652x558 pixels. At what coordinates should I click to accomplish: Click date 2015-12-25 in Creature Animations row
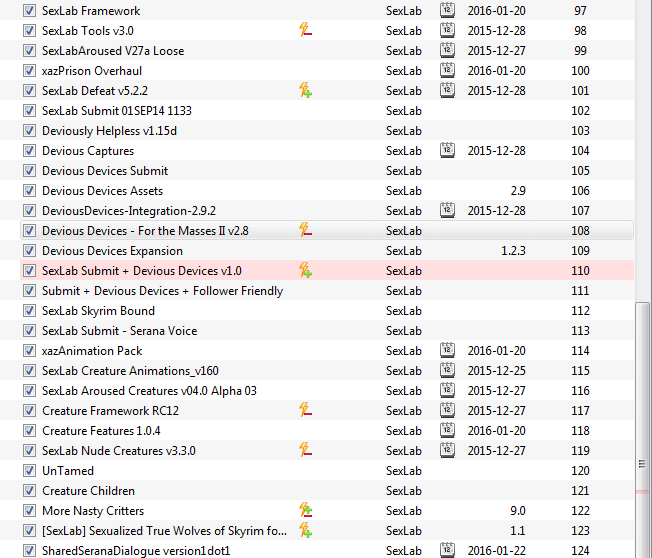click(496, 370)
